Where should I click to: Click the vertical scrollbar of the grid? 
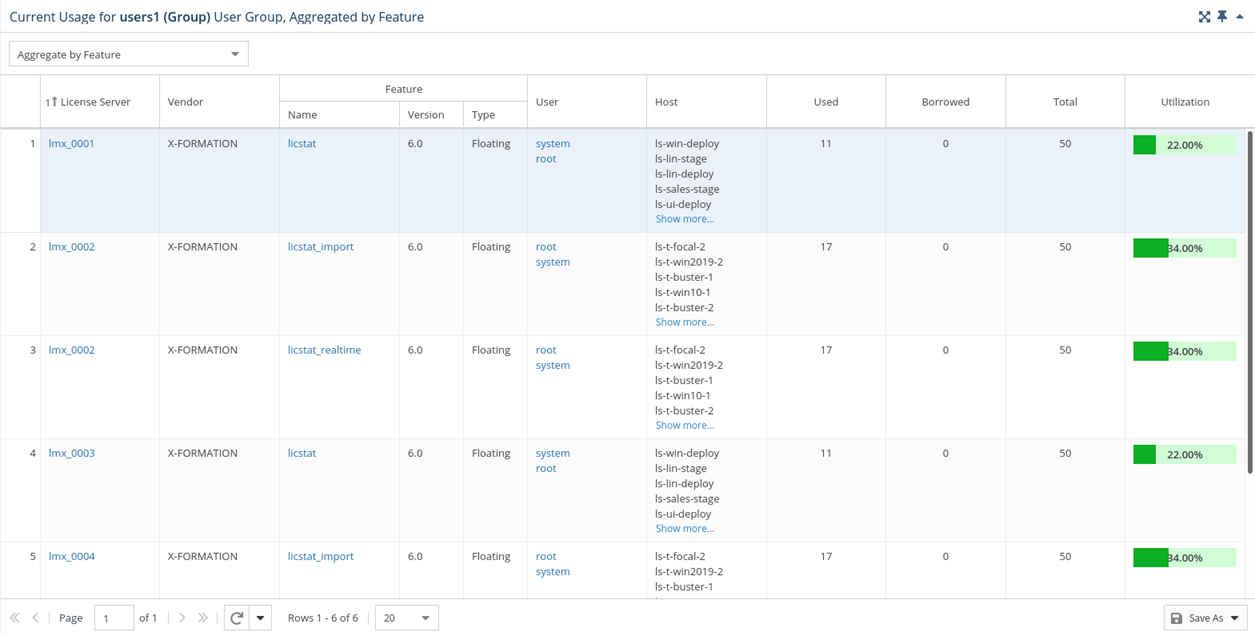coord(1250,301)
